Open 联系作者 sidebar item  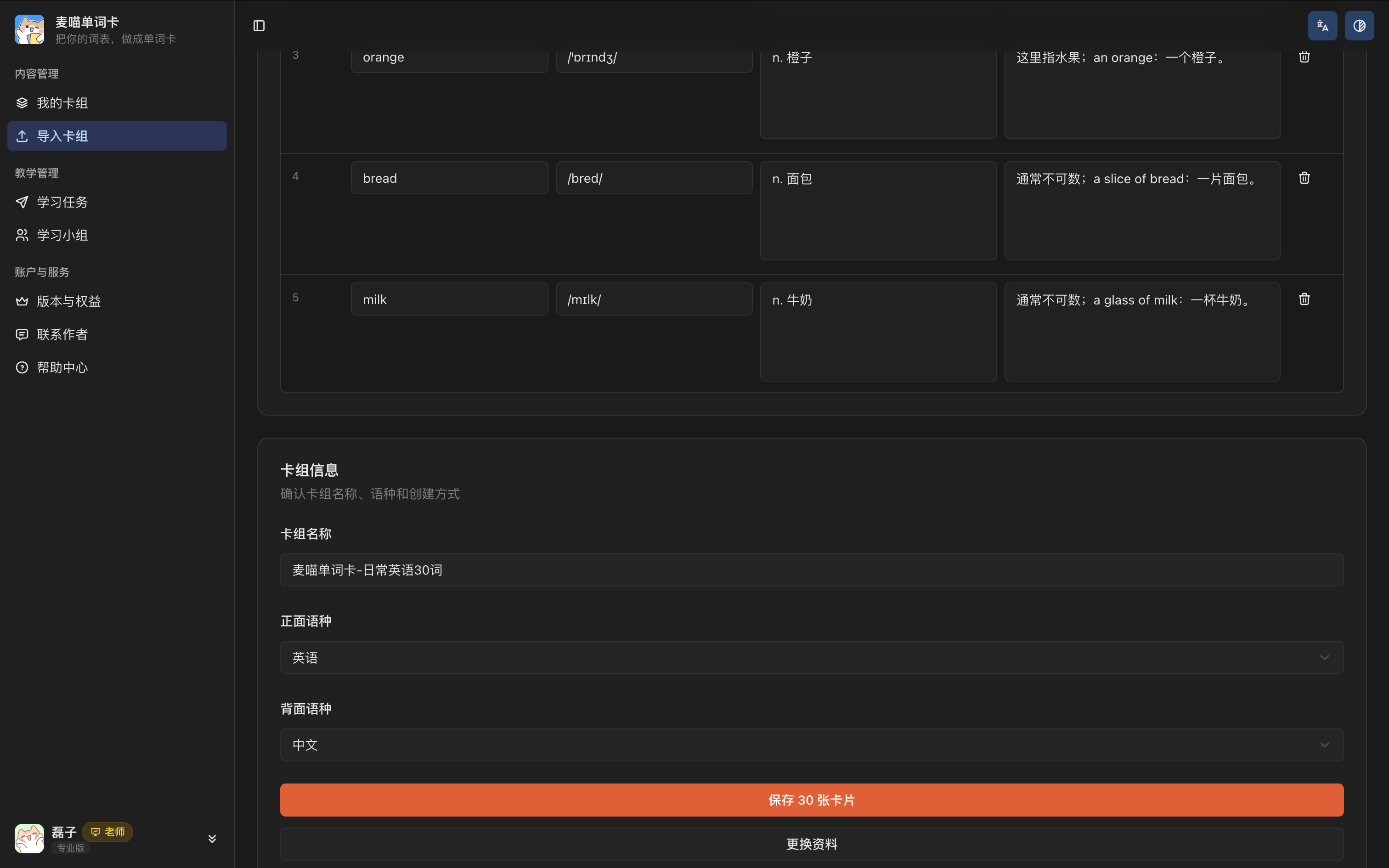117,335
